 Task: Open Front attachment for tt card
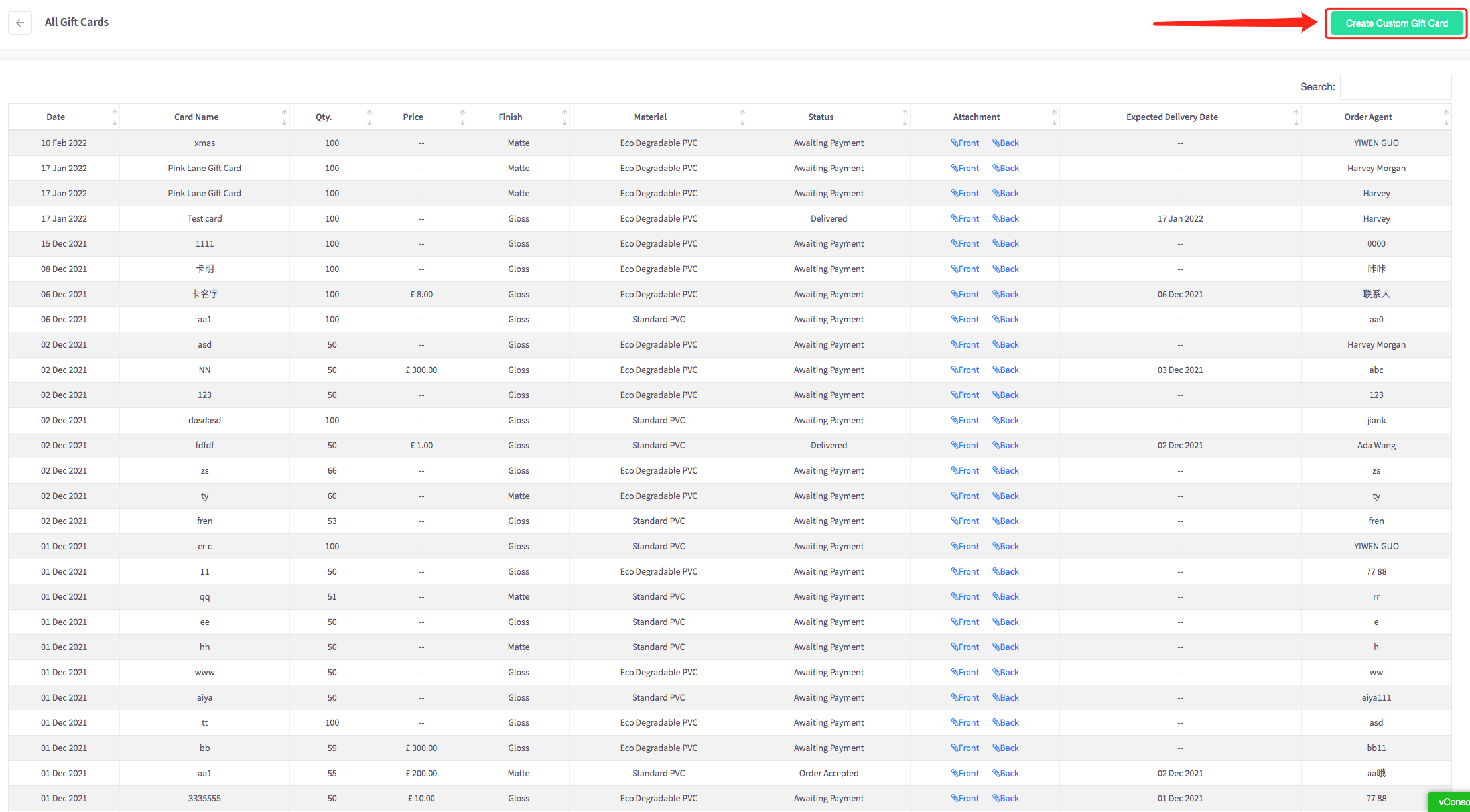pos(965,723)
